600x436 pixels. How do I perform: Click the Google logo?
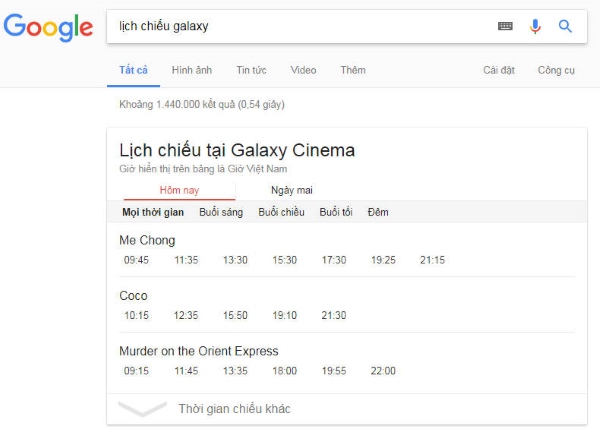tap(48, 27)
